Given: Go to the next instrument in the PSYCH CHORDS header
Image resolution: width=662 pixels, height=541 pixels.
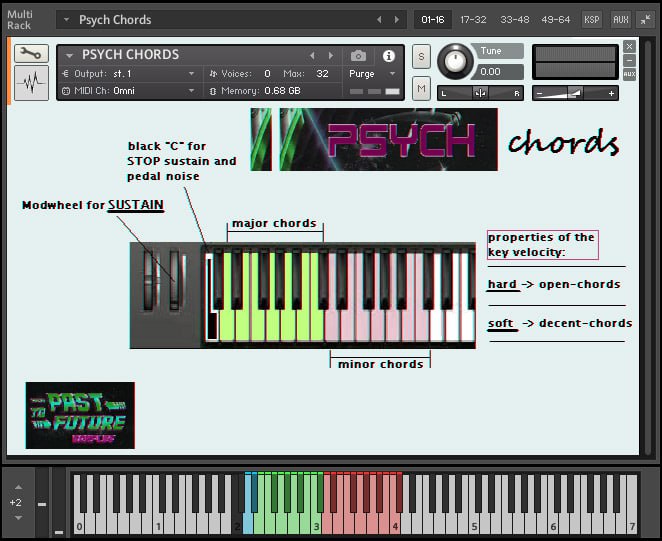Looking at the screenshot, I should click(x=331, y=55).
